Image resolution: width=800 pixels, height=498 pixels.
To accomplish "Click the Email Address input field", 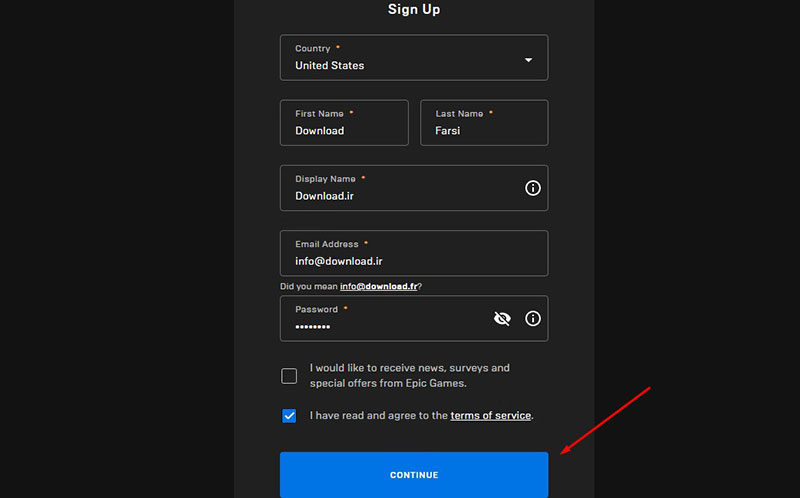I will click(414, 254).
